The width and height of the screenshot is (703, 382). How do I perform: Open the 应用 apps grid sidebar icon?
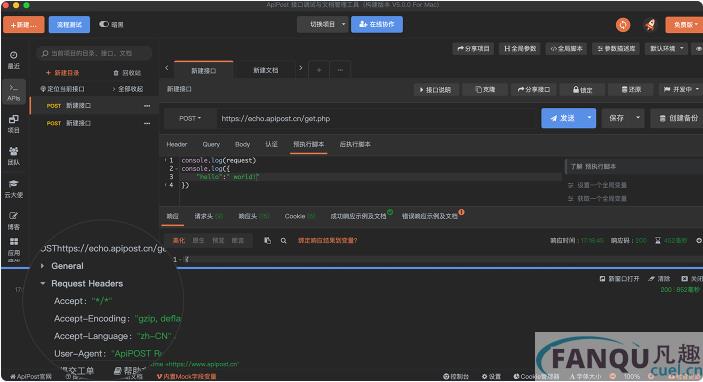pos(13,247)
